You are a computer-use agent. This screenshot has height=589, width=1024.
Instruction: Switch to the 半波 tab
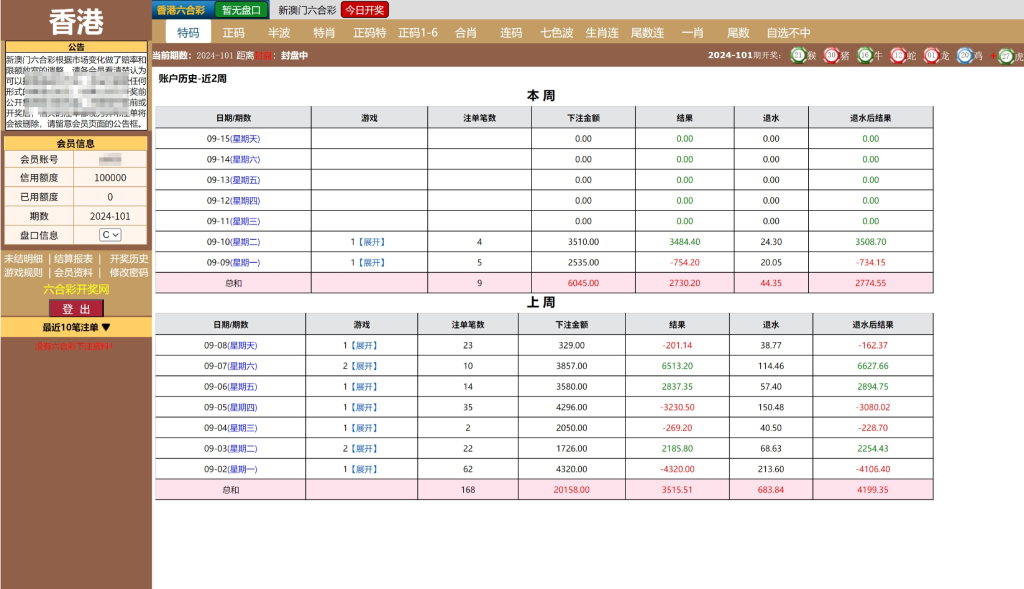click(x=279, y=33)
